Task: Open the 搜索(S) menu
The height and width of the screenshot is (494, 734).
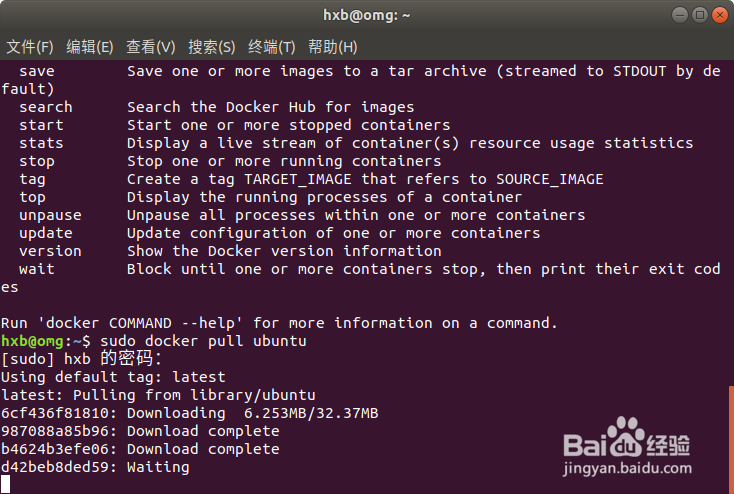Action: [212, 47]
